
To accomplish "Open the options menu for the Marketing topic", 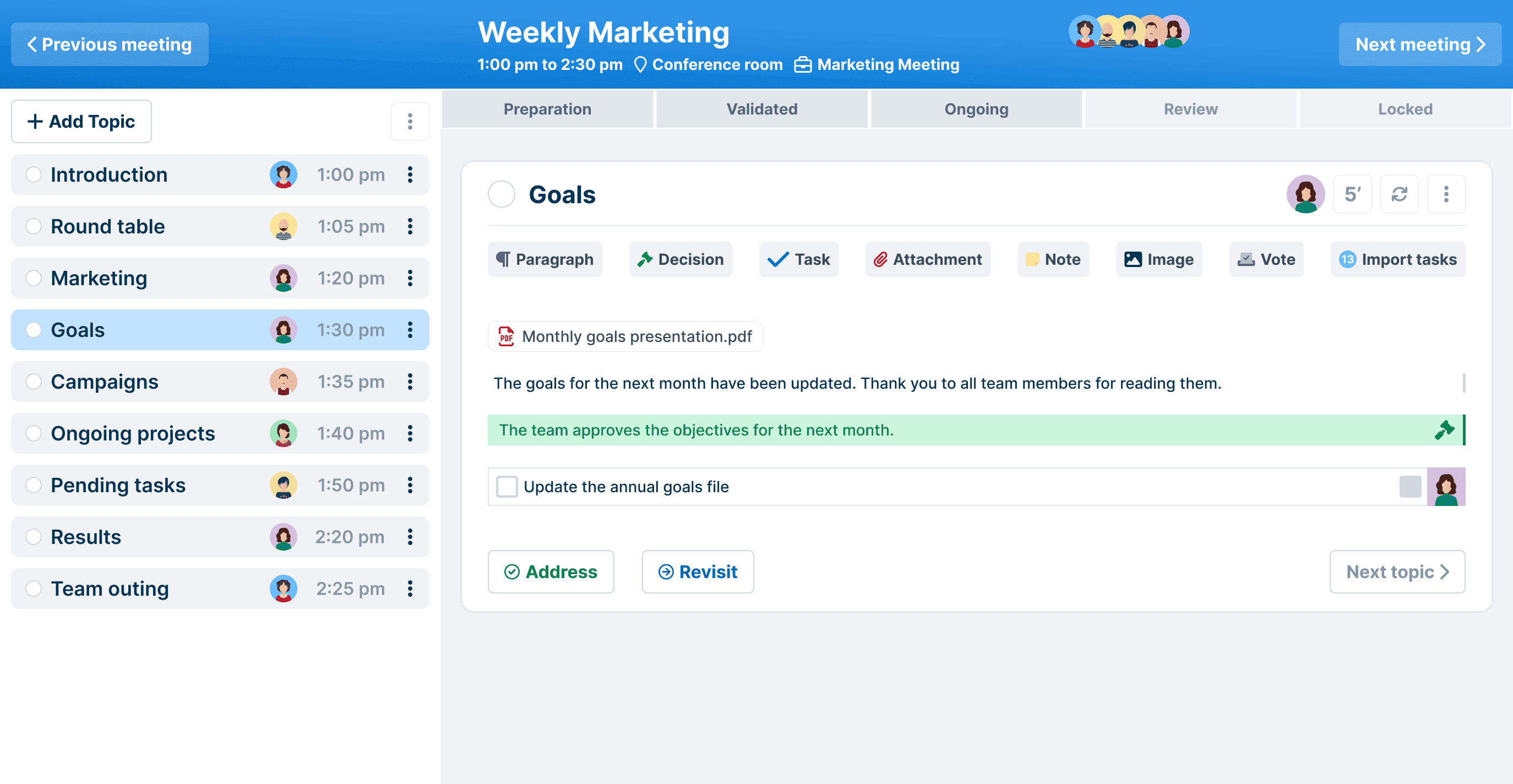I will (x=410, y=278).
